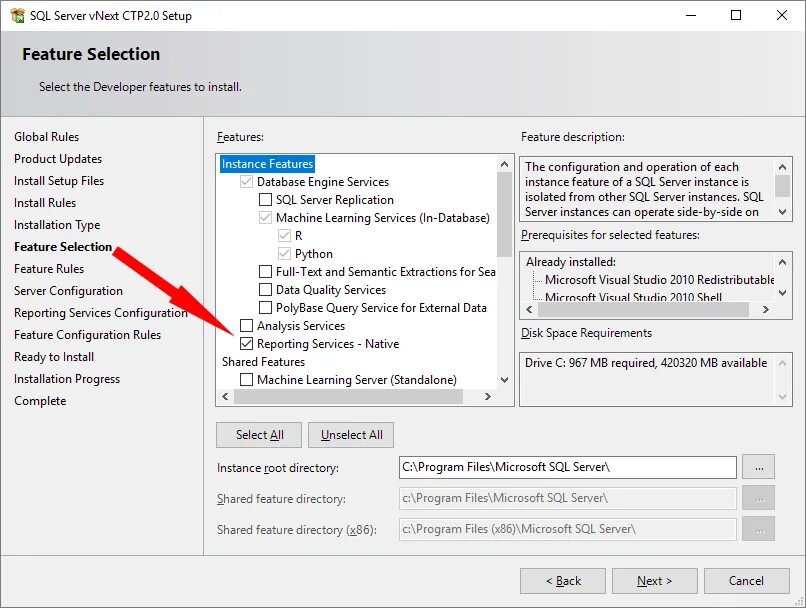
Task: Toggle the Python checkbox
Action: pyautogui.click(x=284, y=253)
